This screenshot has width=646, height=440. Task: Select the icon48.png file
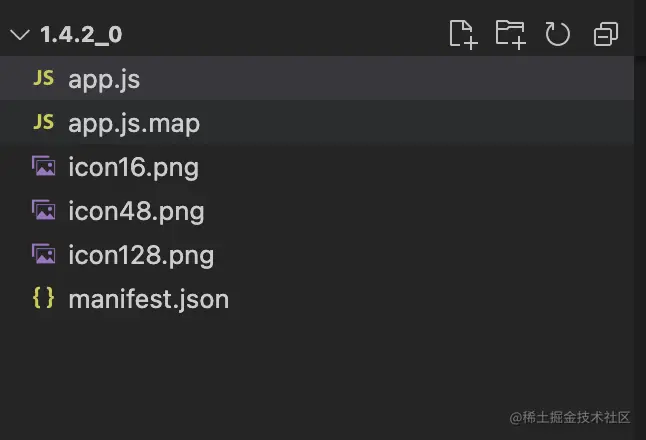pyautogui.click(x=136, y=211)
